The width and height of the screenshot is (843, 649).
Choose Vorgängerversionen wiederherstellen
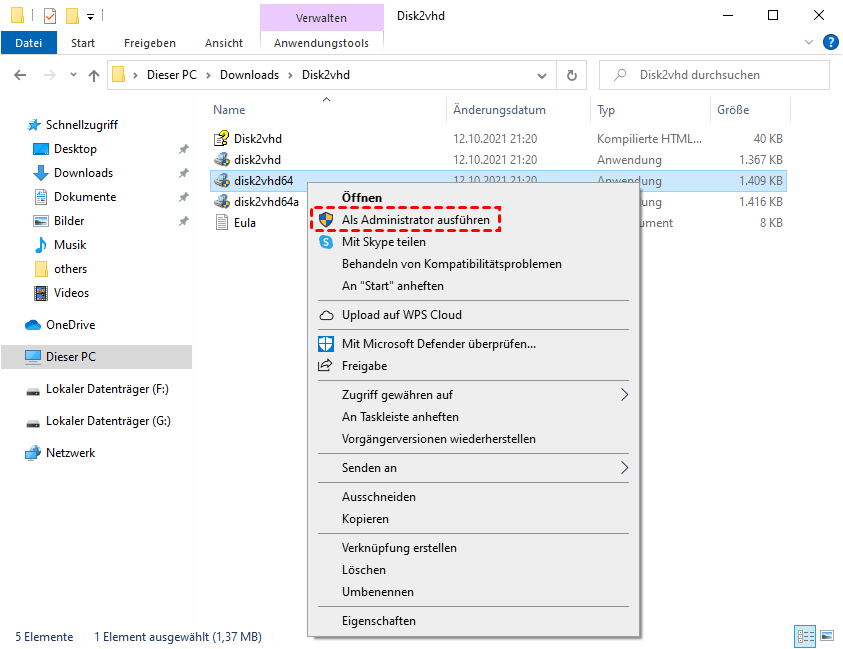[473, 439]
